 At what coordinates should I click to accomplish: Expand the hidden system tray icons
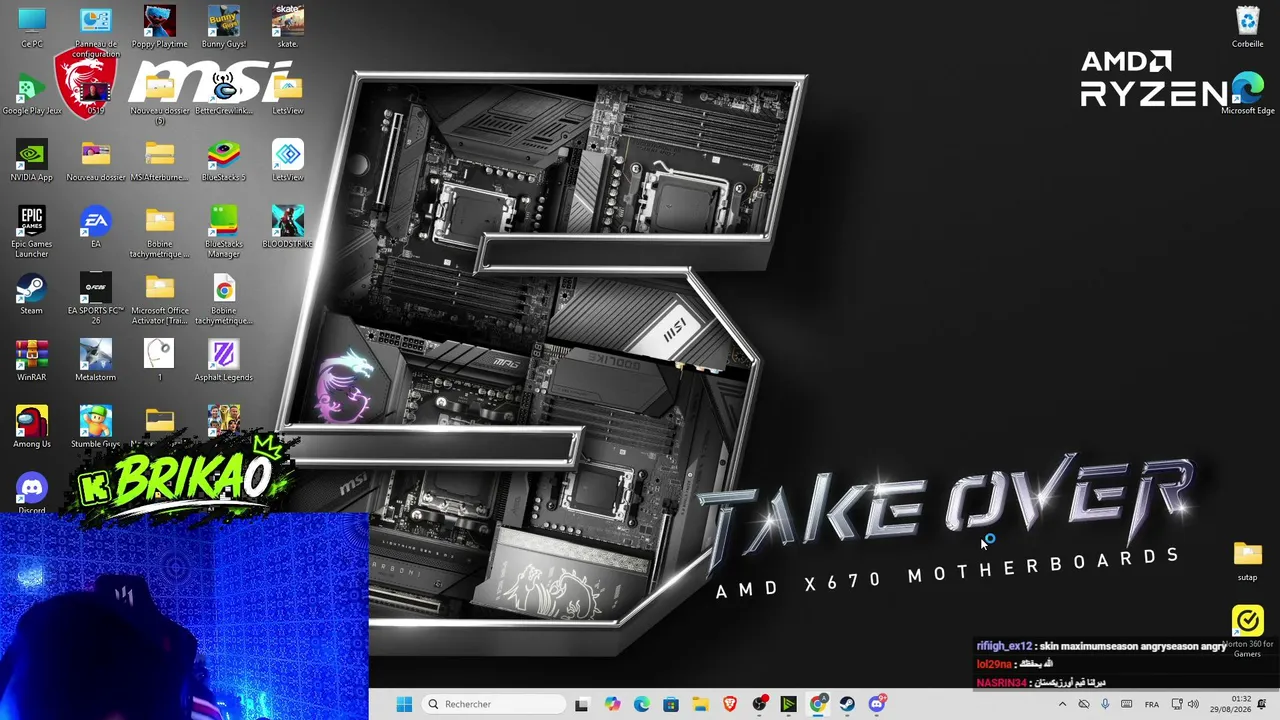(x=1062, y=704)
